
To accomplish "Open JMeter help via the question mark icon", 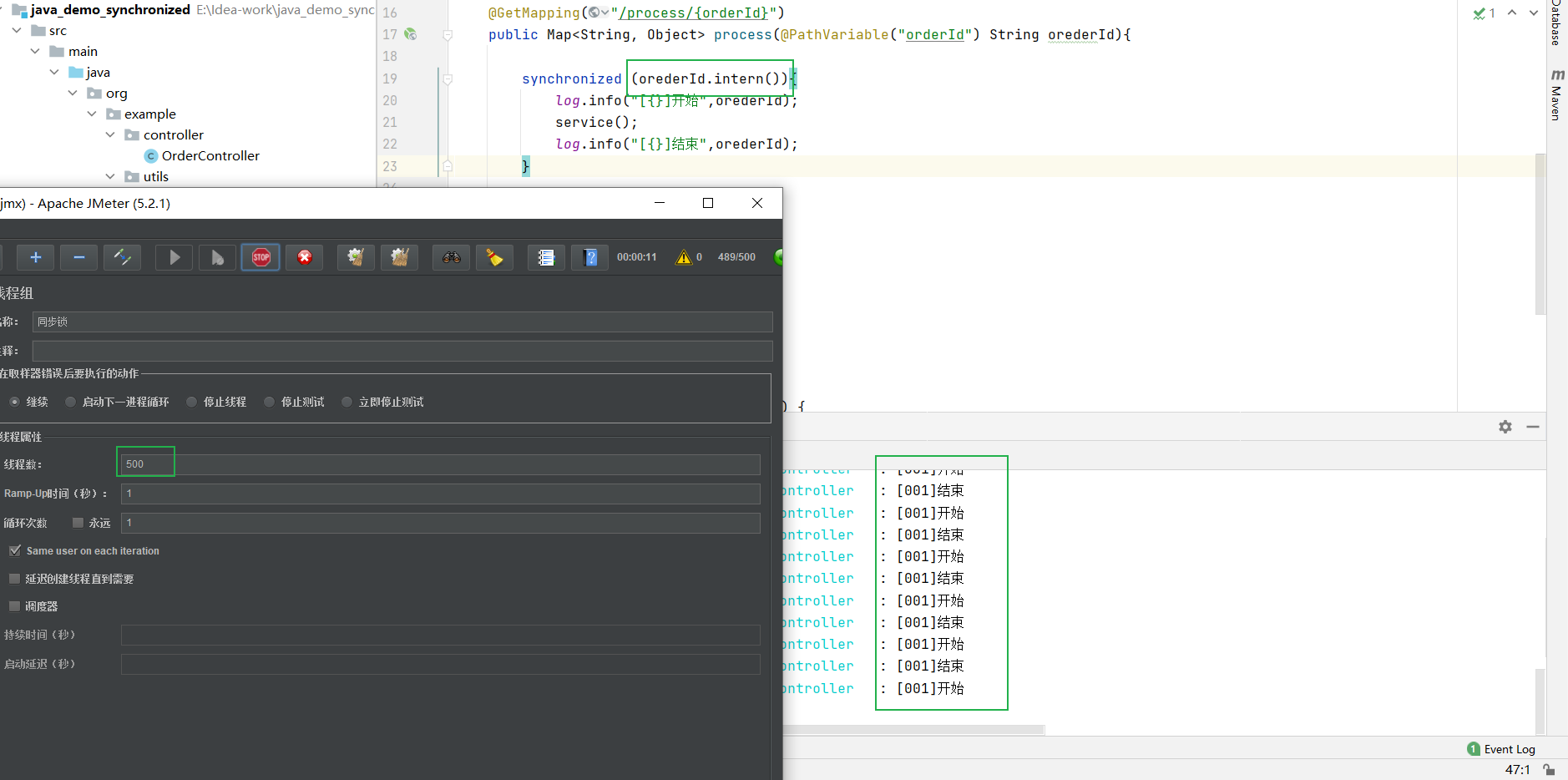I will coord(590,257).
